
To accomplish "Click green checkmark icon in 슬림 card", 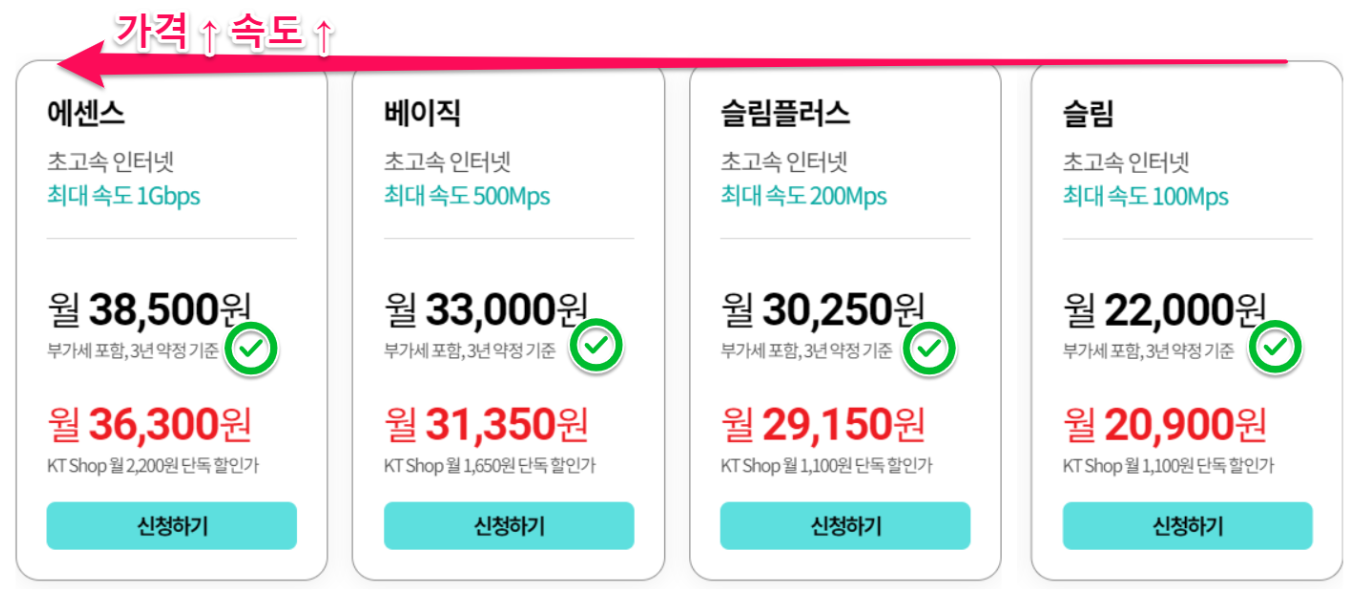I will tap(1275, 347).
